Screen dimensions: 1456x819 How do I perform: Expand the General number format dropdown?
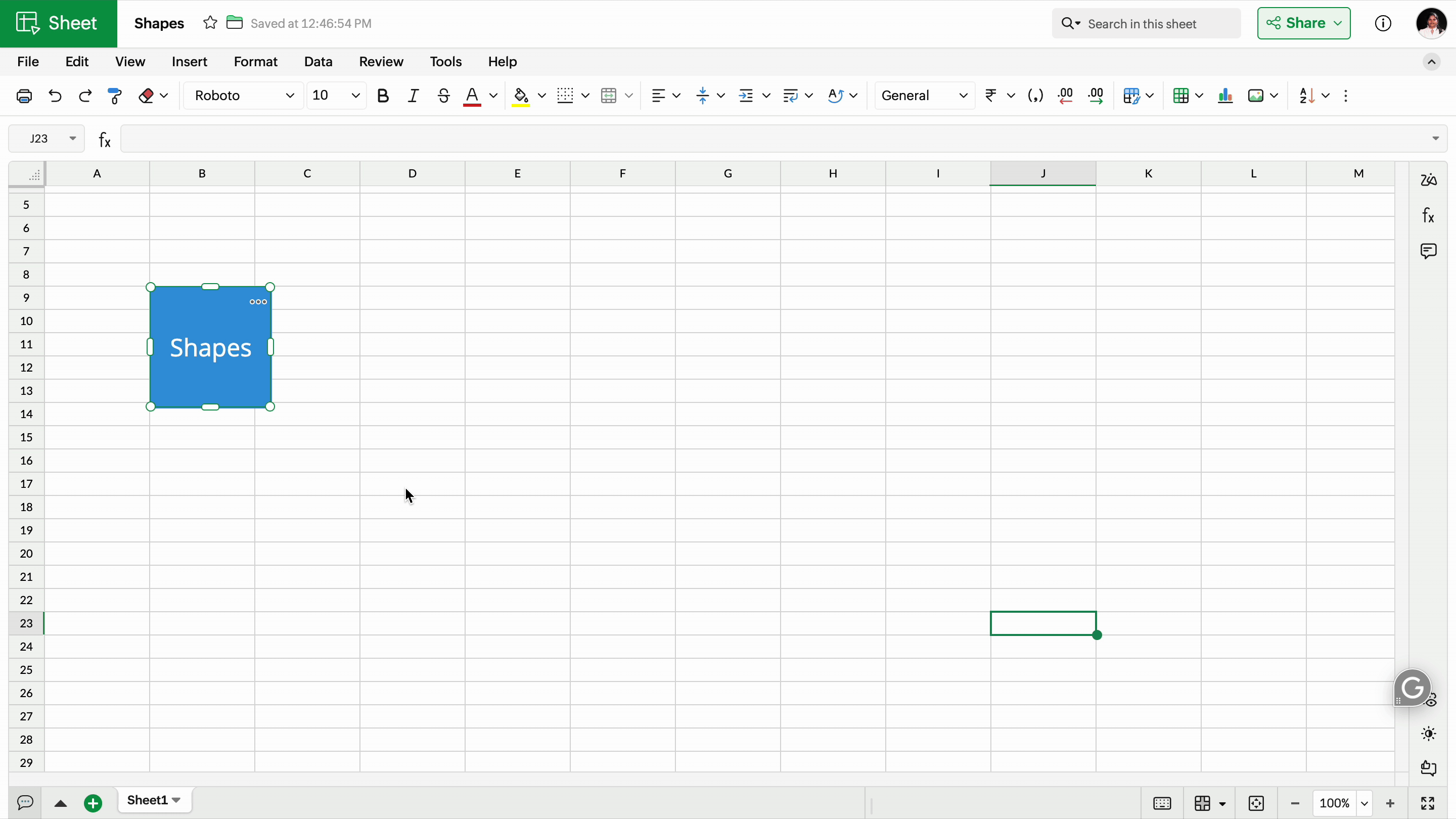click(x=924, y=96)
